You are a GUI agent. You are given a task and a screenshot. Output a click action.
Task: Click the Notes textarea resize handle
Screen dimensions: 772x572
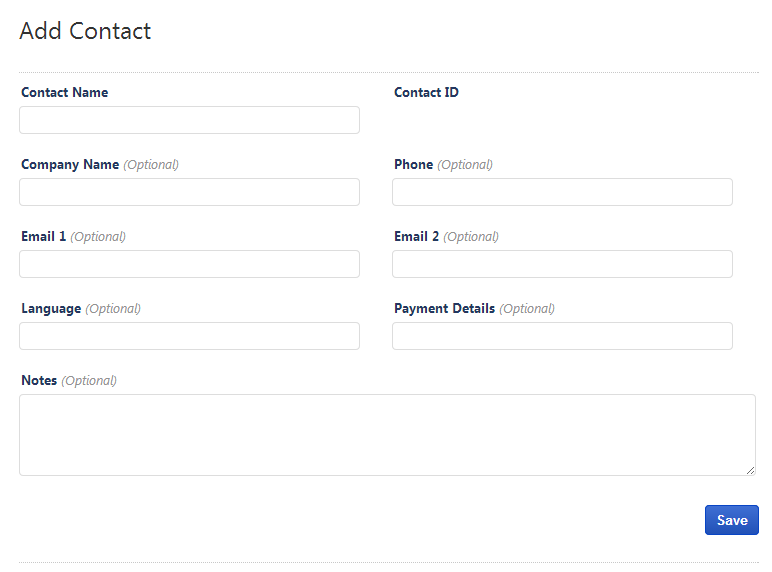750,470
